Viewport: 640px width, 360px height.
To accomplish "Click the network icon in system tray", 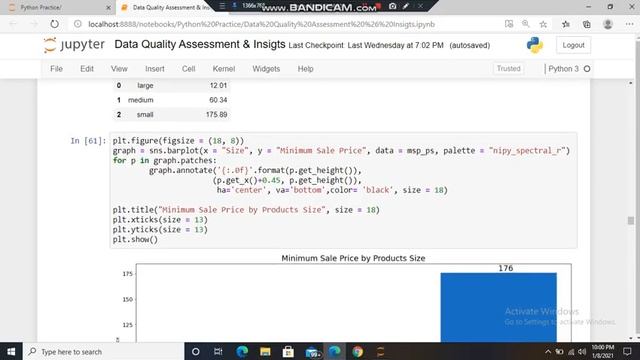I will point(571,352).
